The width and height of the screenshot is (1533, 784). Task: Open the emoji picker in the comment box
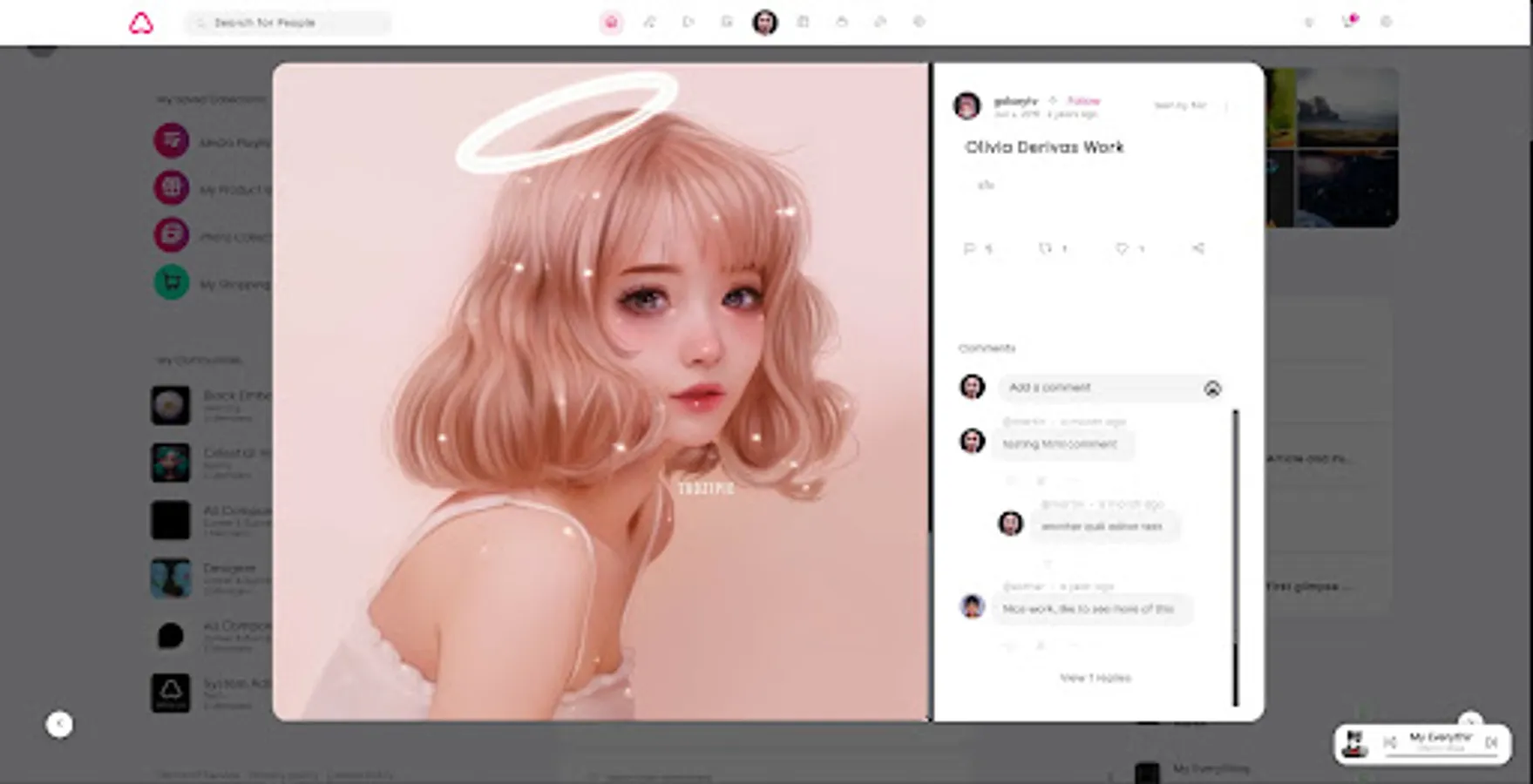tap(1212, 389)
